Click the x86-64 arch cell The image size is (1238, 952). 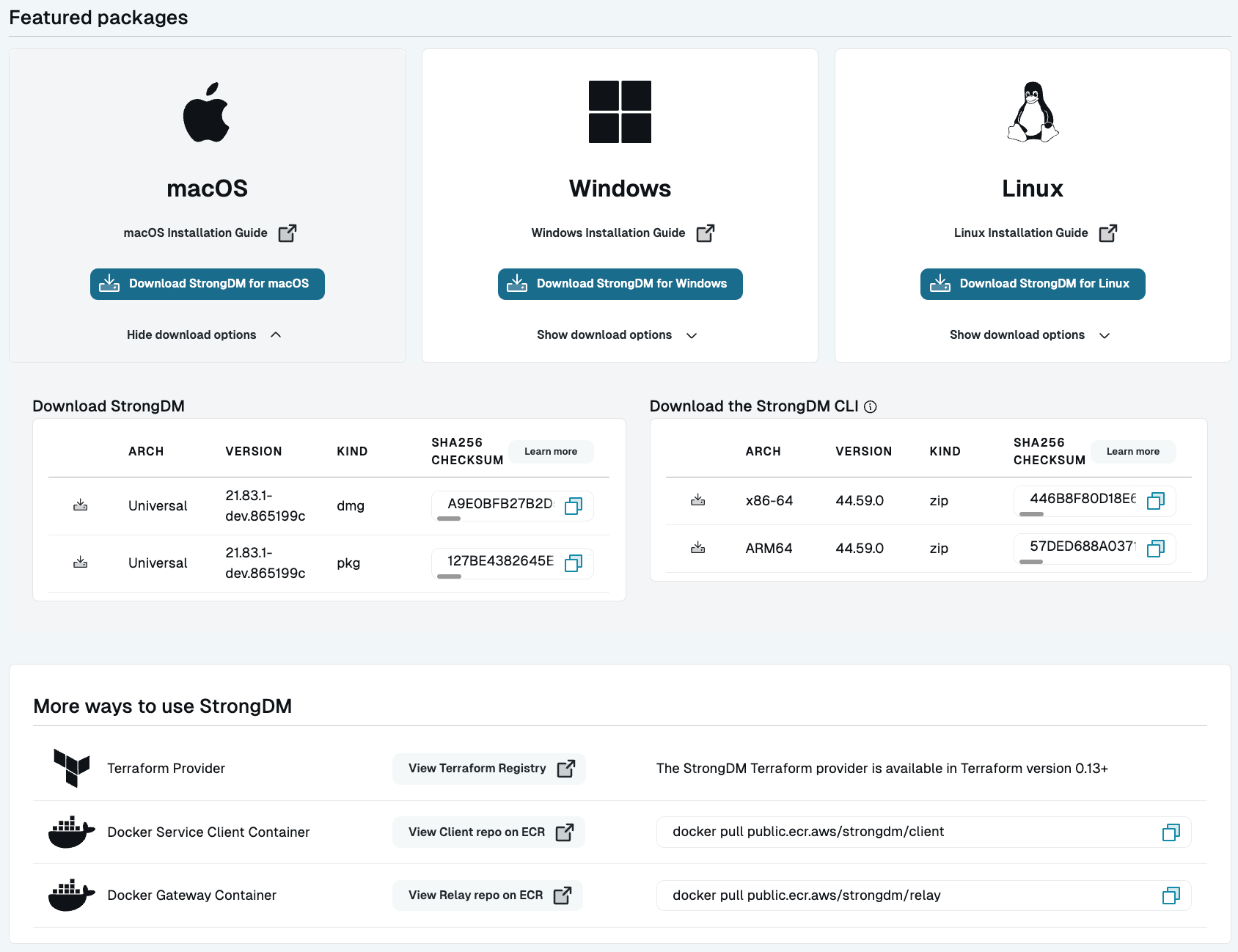tap(769, 500)
